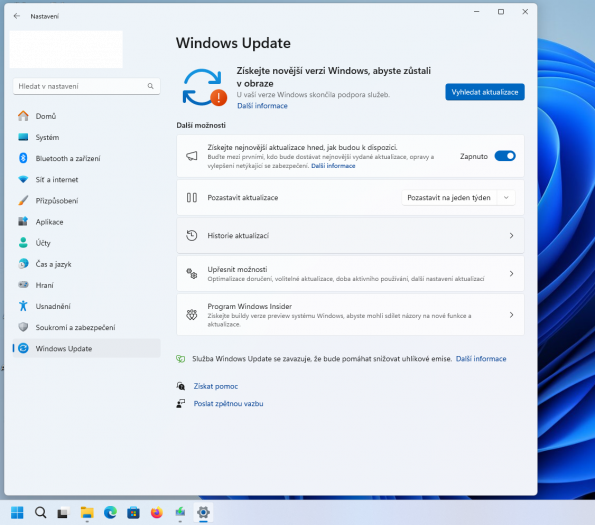Open the Pozastavit na jeden týden dropdown arrow
Image resolution: width=595 pixels, height=525 pixels.
click(x=506, y=198)
